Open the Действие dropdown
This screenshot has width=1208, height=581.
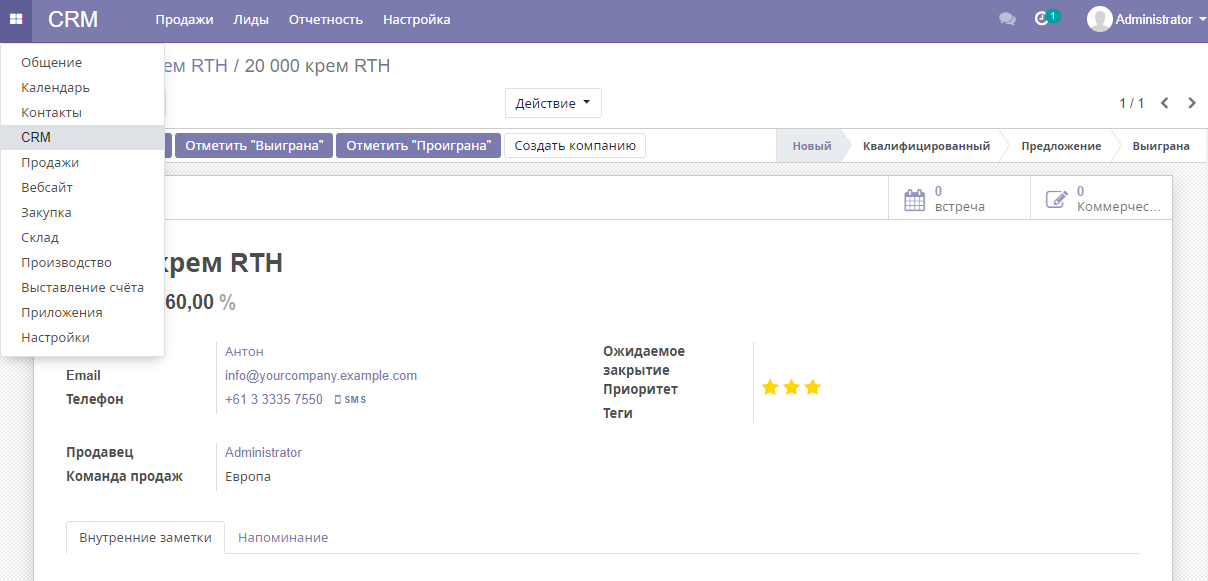(553, 102)
